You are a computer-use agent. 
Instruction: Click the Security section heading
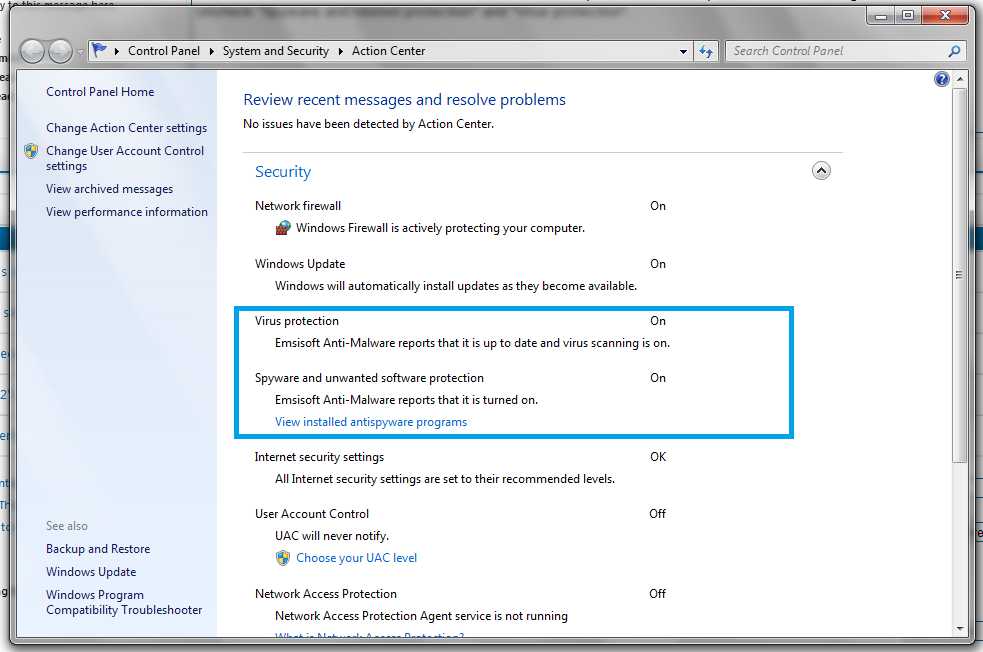pyautogui.click(x=283, y=172)
